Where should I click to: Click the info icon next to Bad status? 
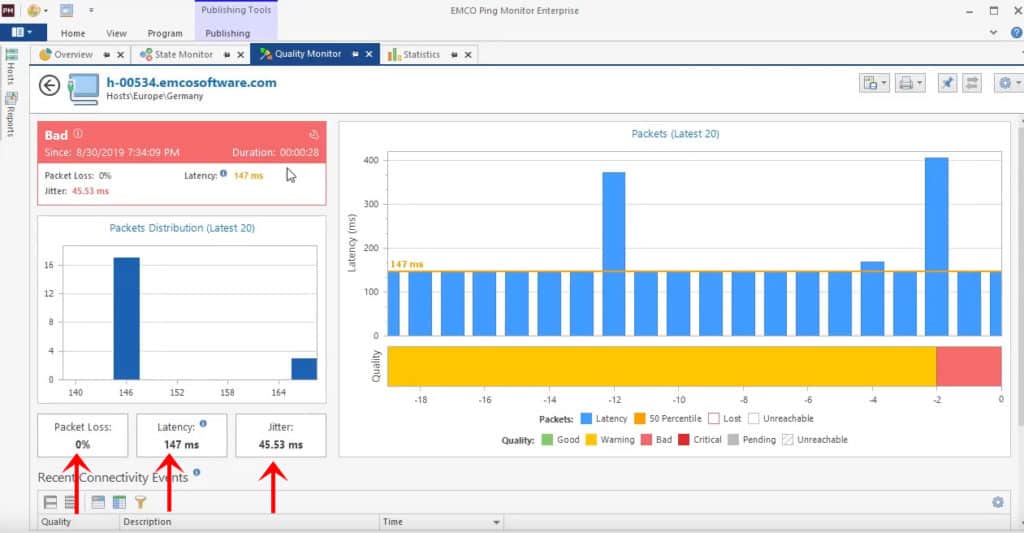pyautogui.click(x=78, y=133)
